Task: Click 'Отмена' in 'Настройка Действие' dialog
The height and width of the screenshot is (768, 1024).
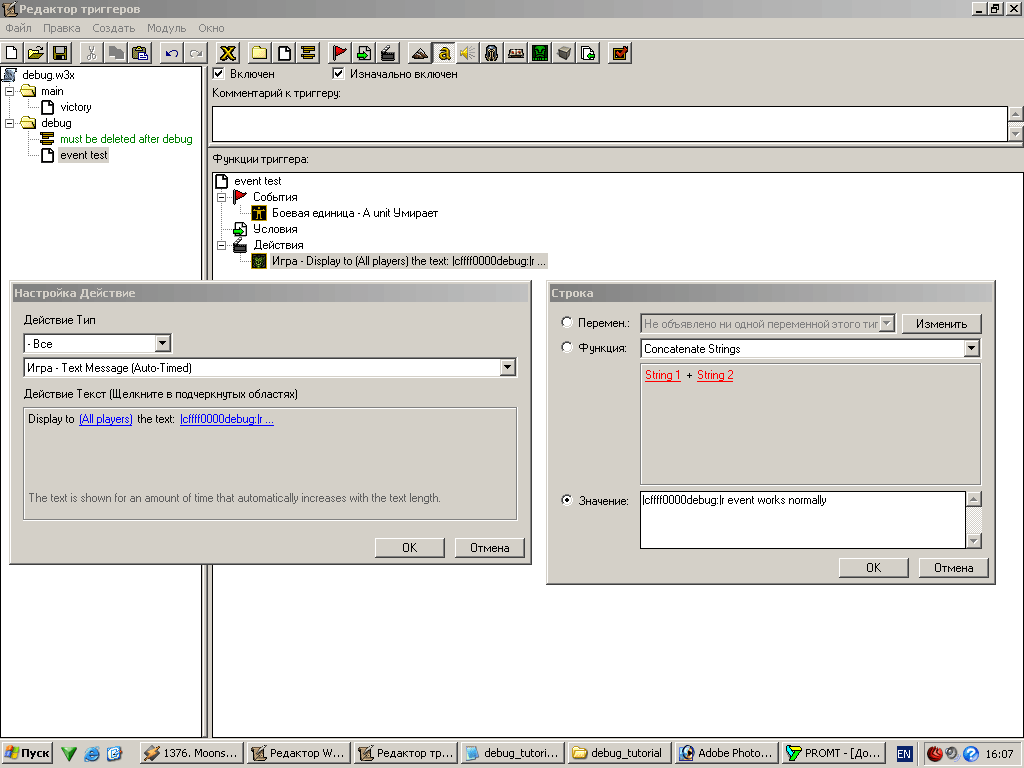Action: point(490,547)
